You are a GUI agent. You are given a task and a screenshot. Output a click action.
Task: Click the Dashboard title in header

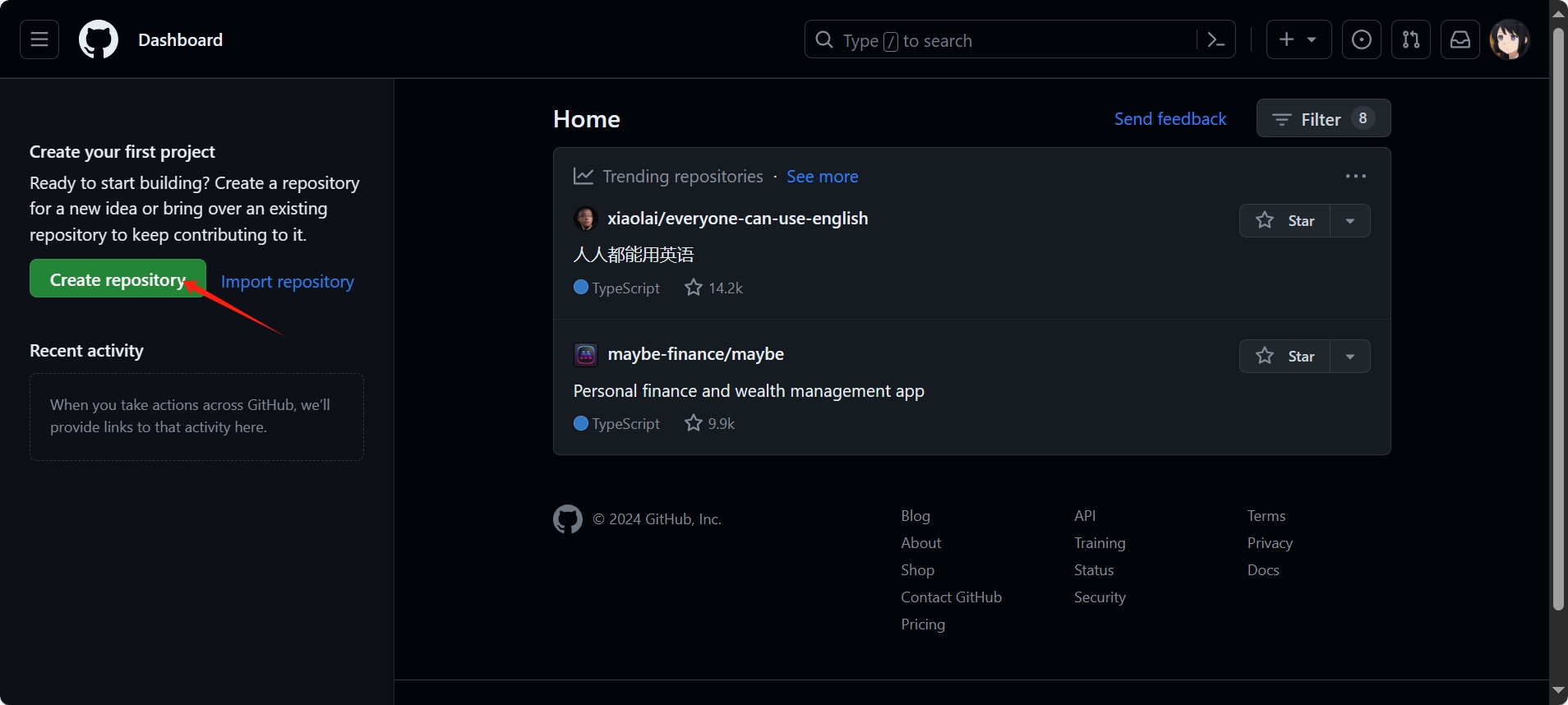coord(180,39)
